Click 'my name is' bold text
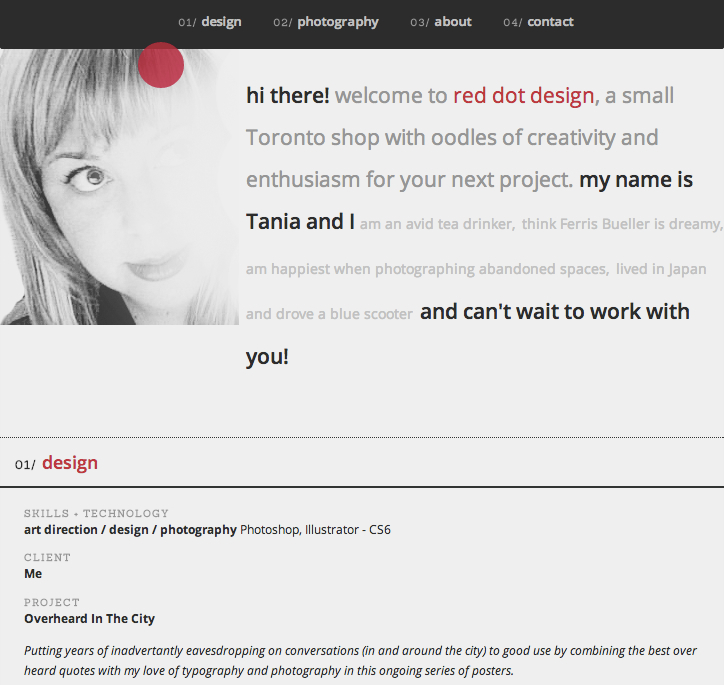 (636, 180)
